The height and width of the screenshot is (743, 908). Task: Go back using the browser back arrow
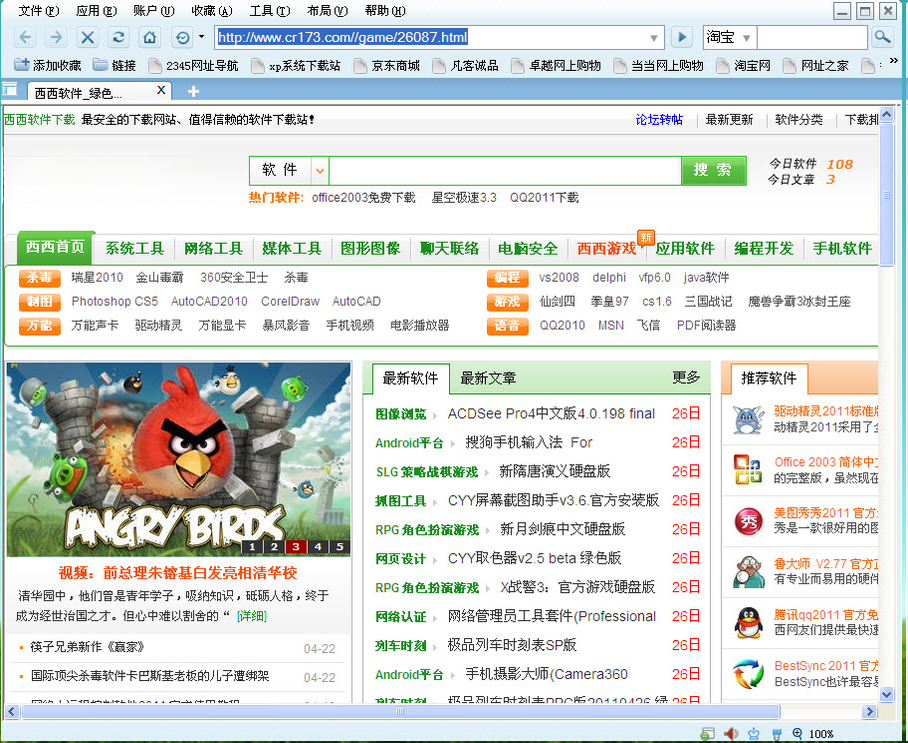click(25, 38)
